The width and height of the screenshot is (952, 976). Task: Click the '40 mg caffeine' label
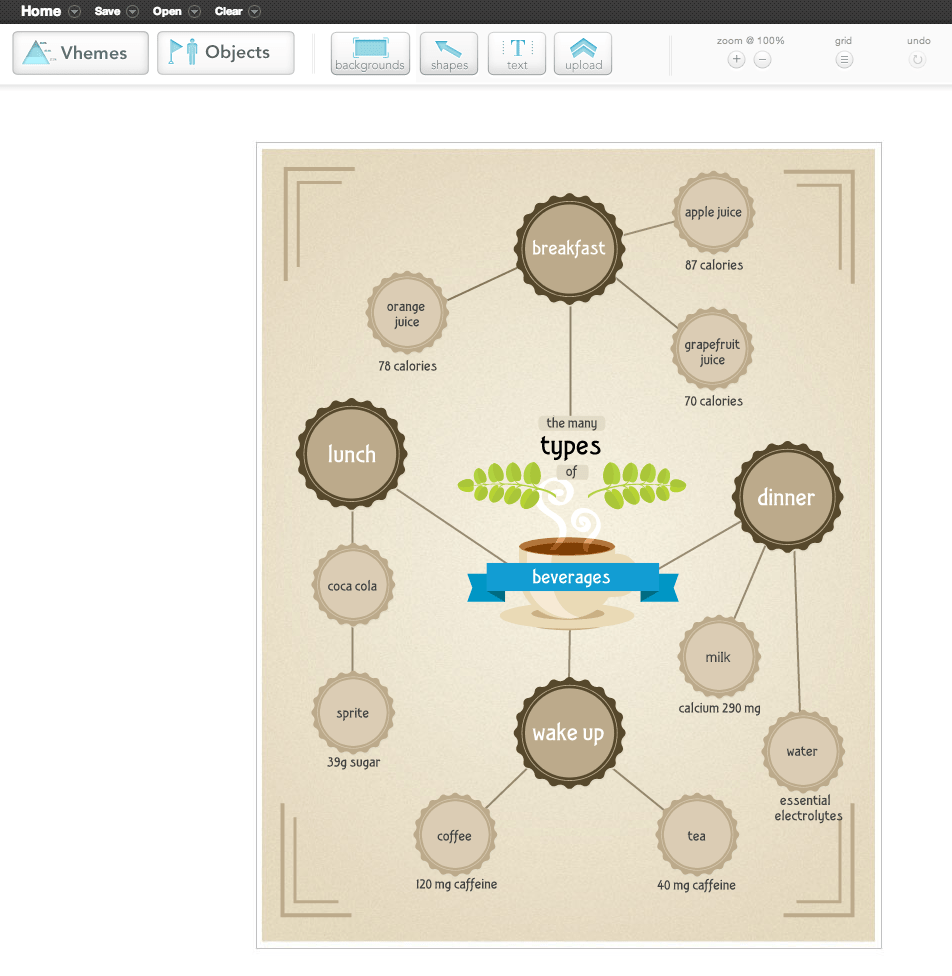[696, 885]
